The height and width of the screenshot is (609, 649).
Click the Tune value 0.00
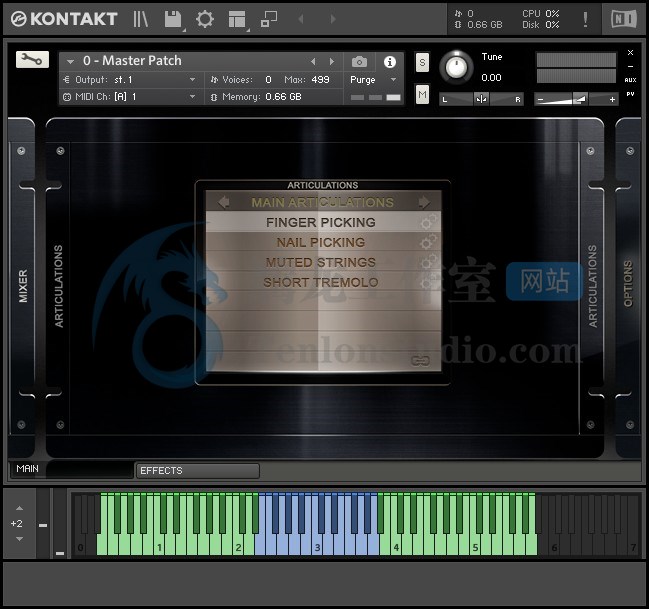491,77
